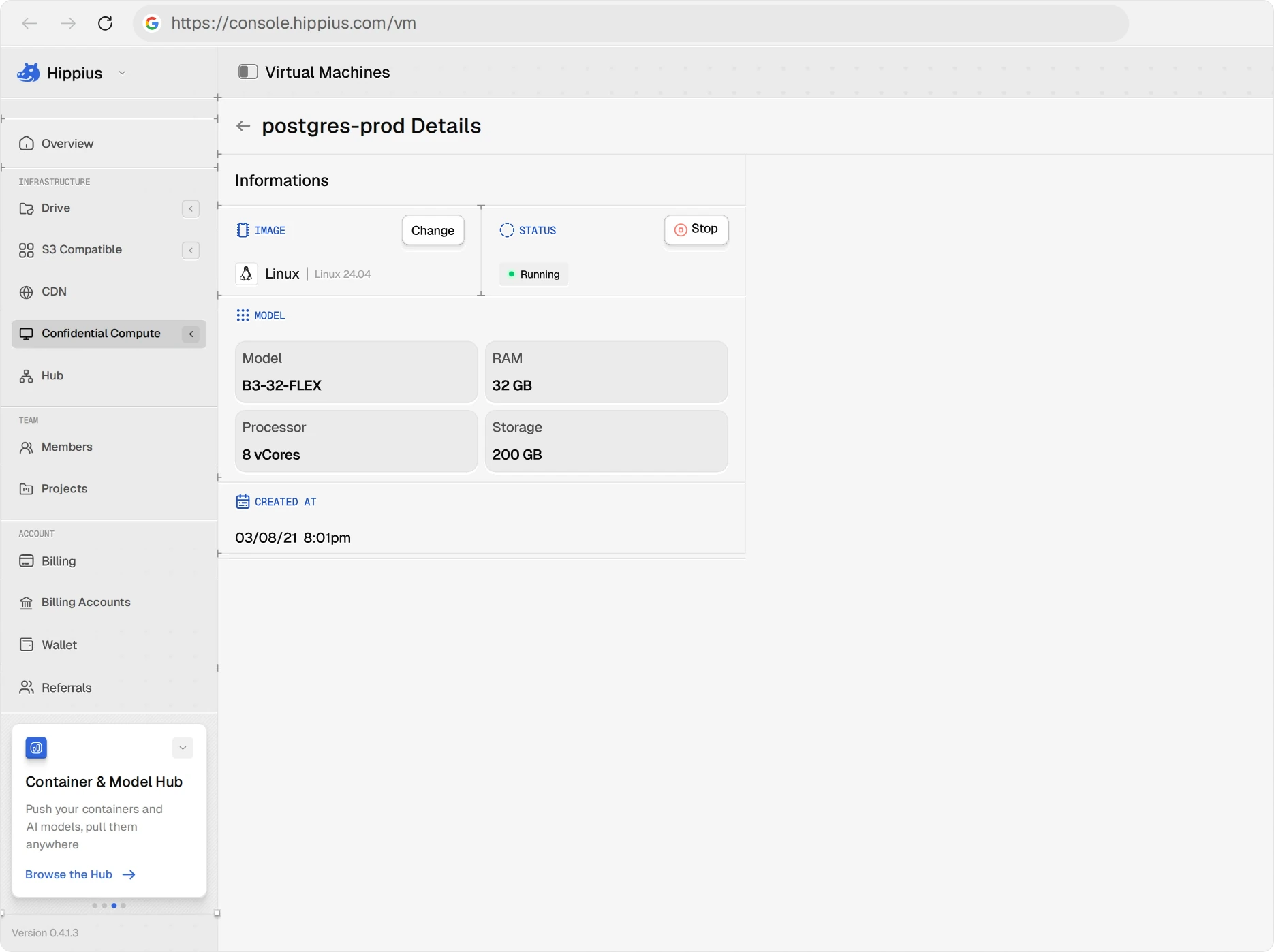The width and height of the screenshot is (1274, 952).
Task: Select the third (active) promo carousel dot
Action: pyautogui.click(x=114, y=906)
